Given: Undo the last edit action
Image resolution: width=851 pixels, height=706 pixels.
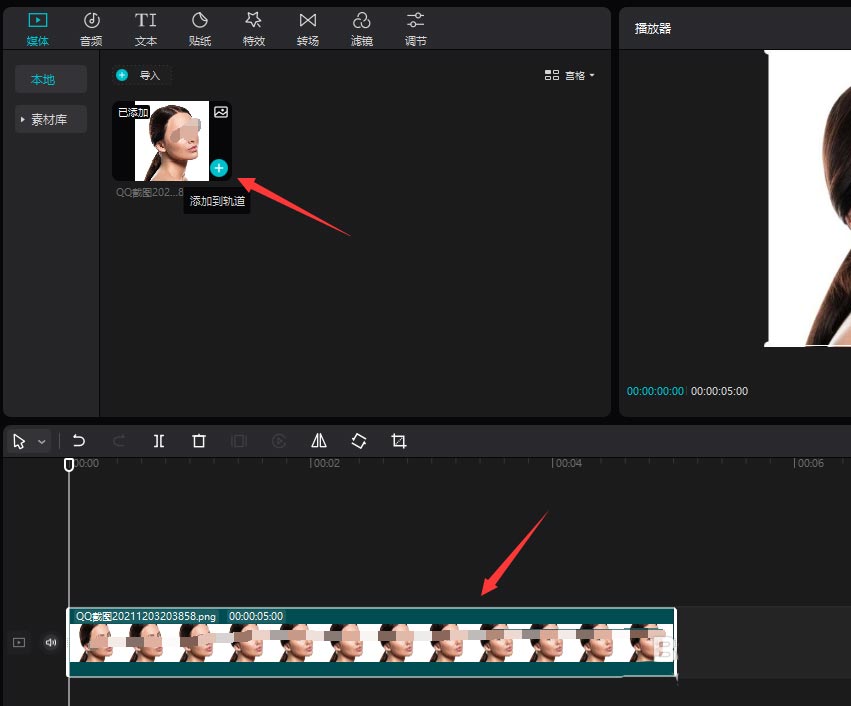Looking at the screenshot, I should [x=79, y=441].
